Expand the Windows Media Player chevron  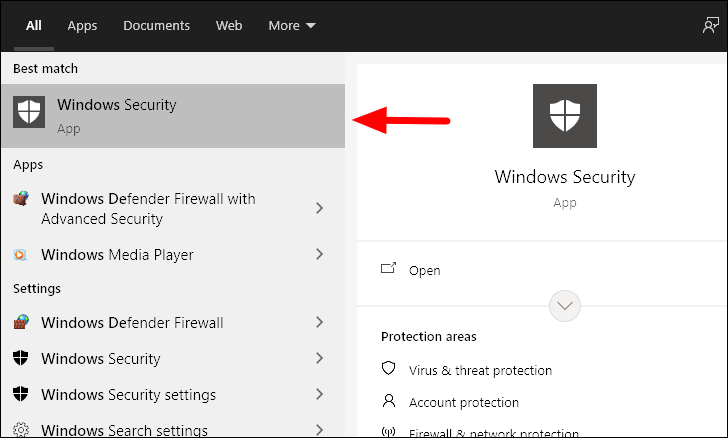pyautogui.click(x=319, y=254)
